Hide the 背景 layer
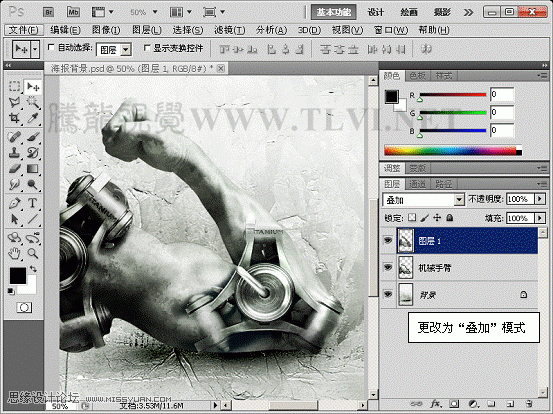553x414 pixels. (x=388, y=294)
